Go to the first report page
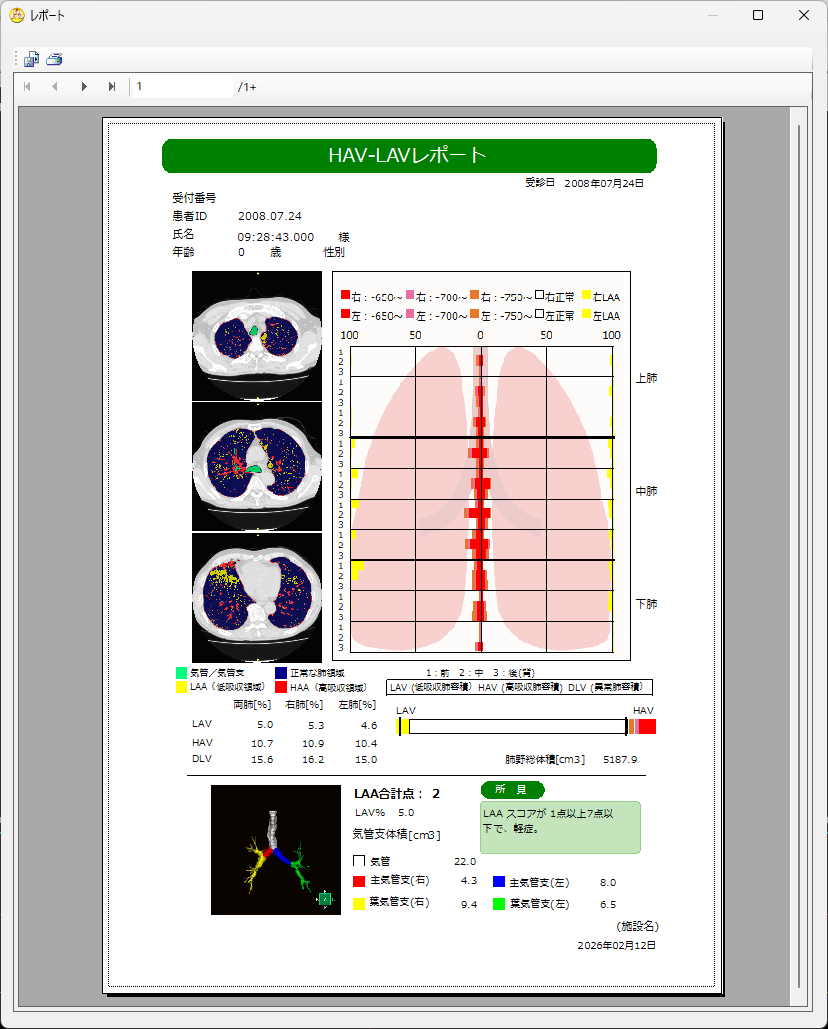Viewport: 828px width, 1029px height. click(x=27, y=87)
